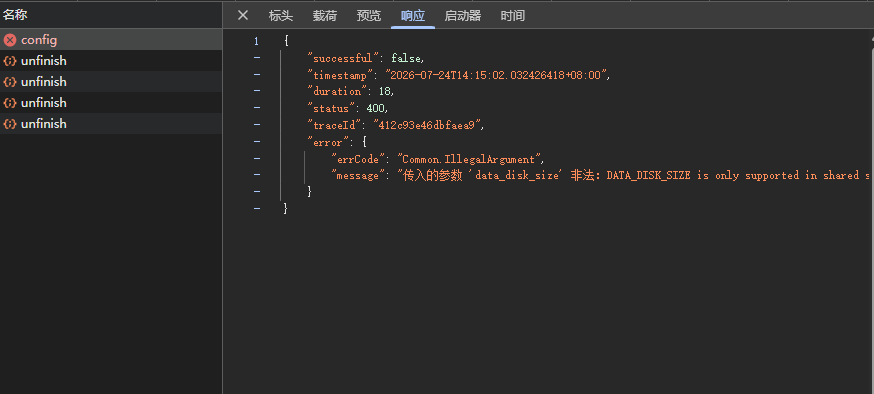Click the JSON icon of last unfinish request

tap(9, 124)
